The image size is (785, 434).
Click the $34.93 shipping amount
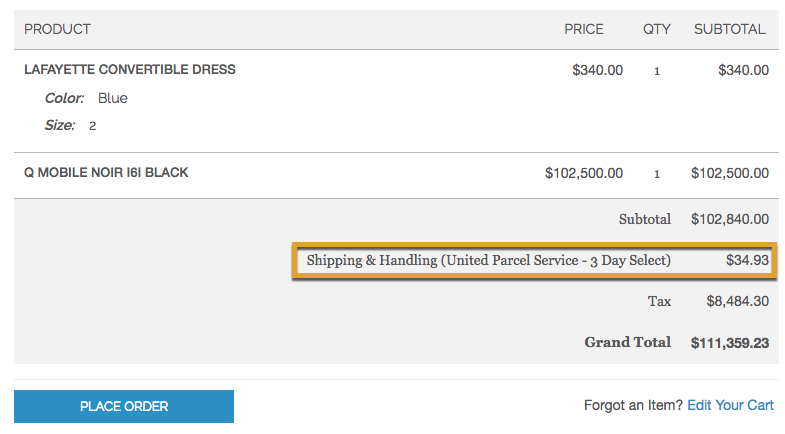click(747, 260)
